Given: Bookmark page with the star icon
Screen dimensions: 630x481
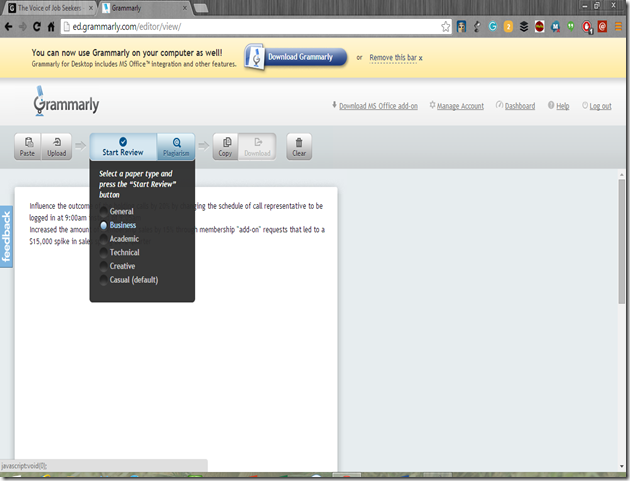Looking at the screenshot, I should [445, 27].
